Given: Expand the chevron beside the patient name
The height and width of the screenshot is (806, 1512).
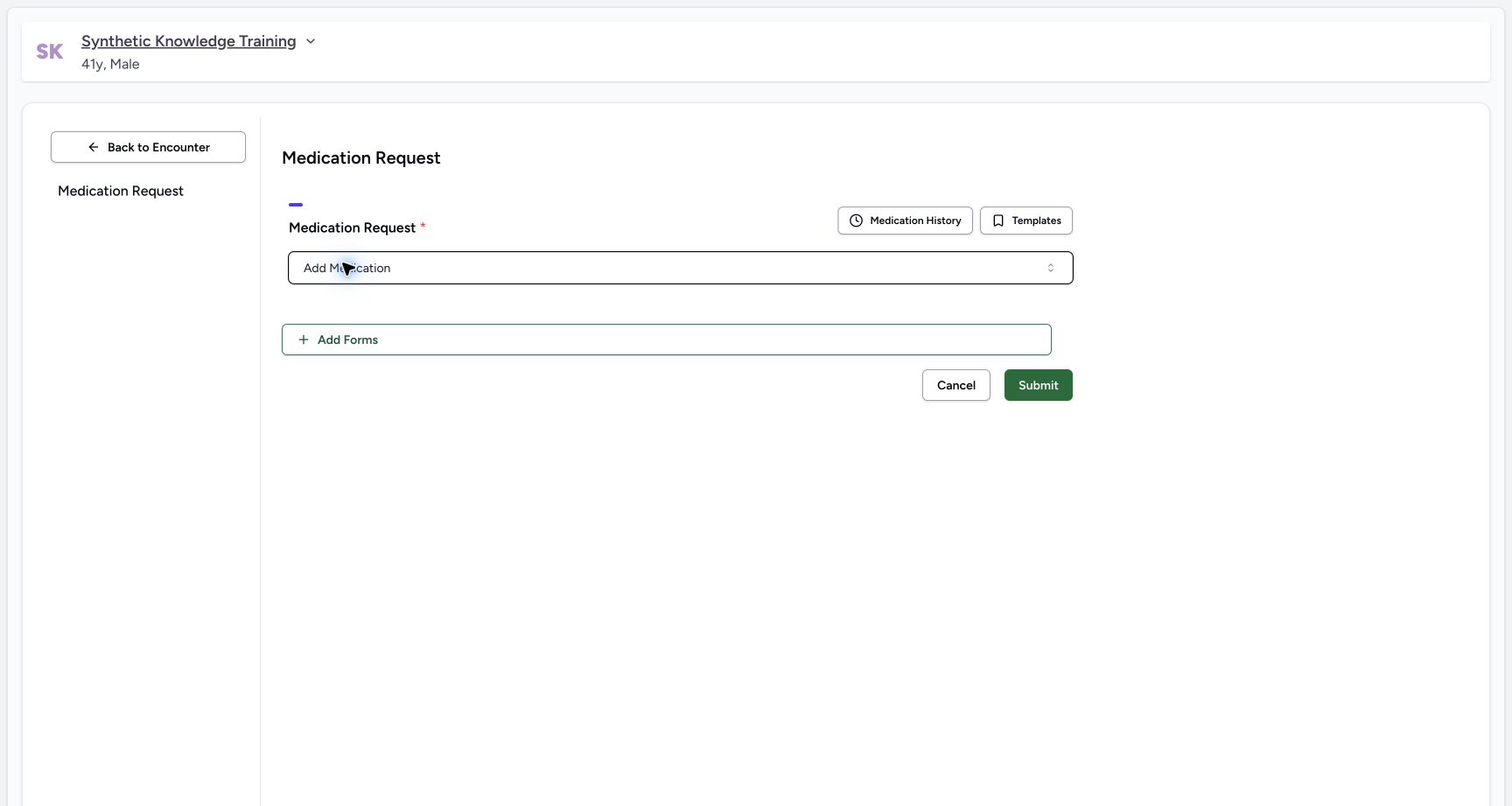Looking at the screenshot, I should [311, 41].
